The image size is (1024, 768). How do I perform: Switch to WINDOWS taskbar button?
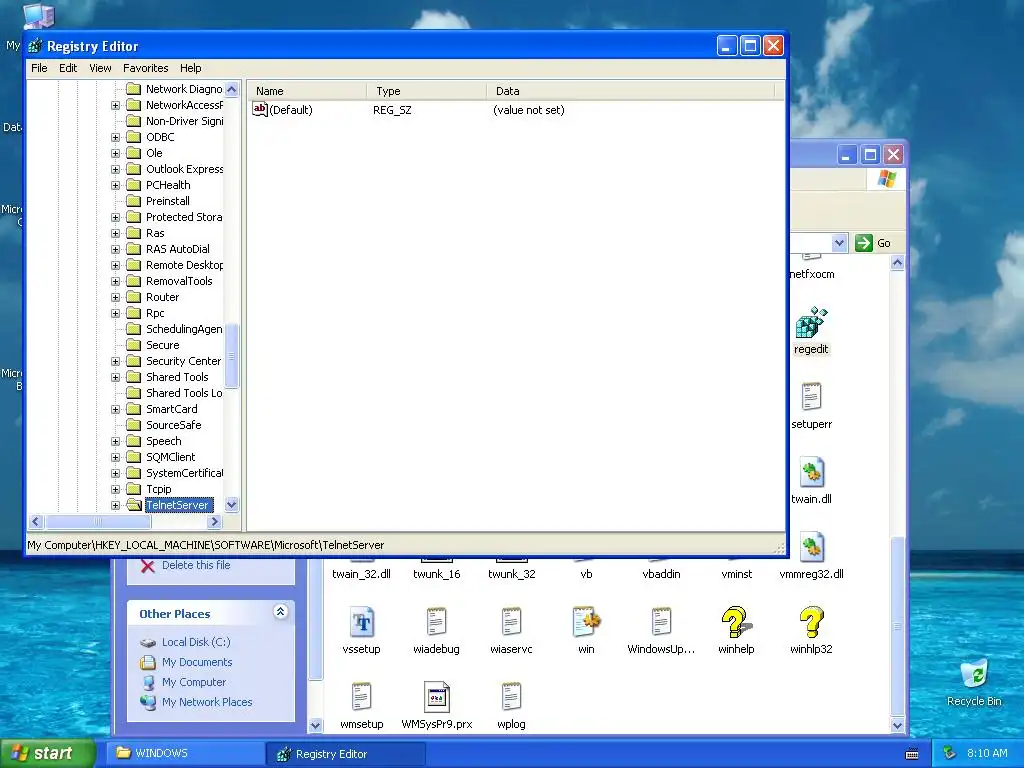tap(184, 753)
